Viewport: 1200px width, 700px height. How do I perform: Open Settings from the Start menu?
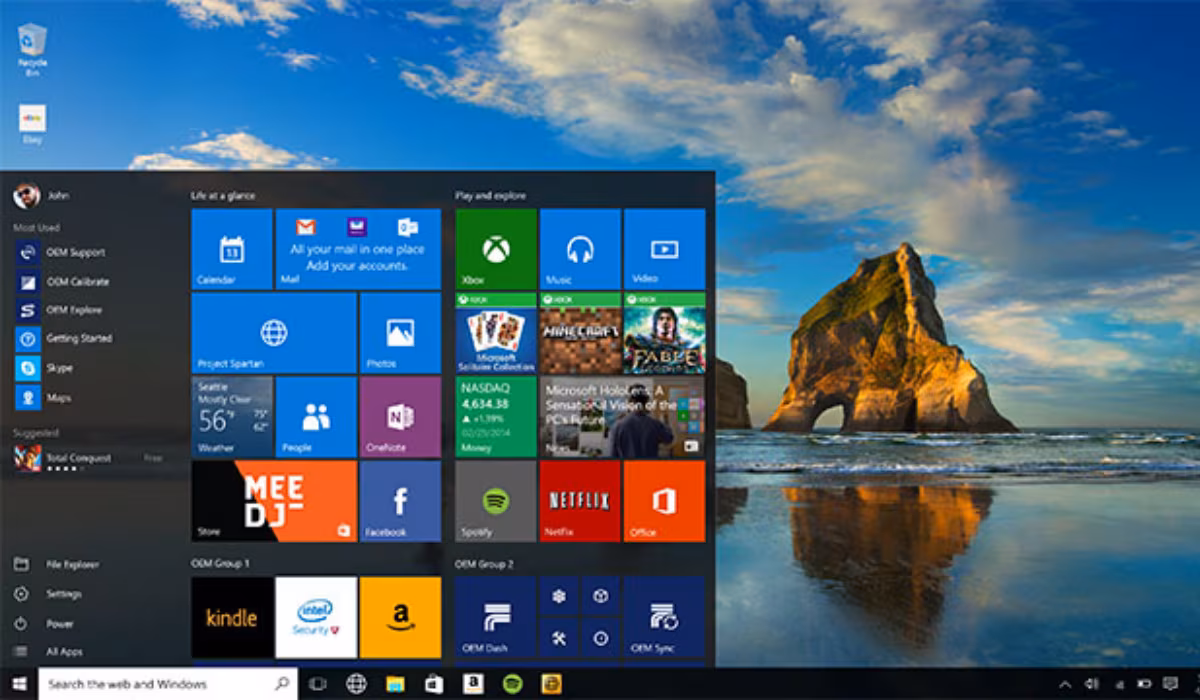pyautogui.click(x=48, y=594)
